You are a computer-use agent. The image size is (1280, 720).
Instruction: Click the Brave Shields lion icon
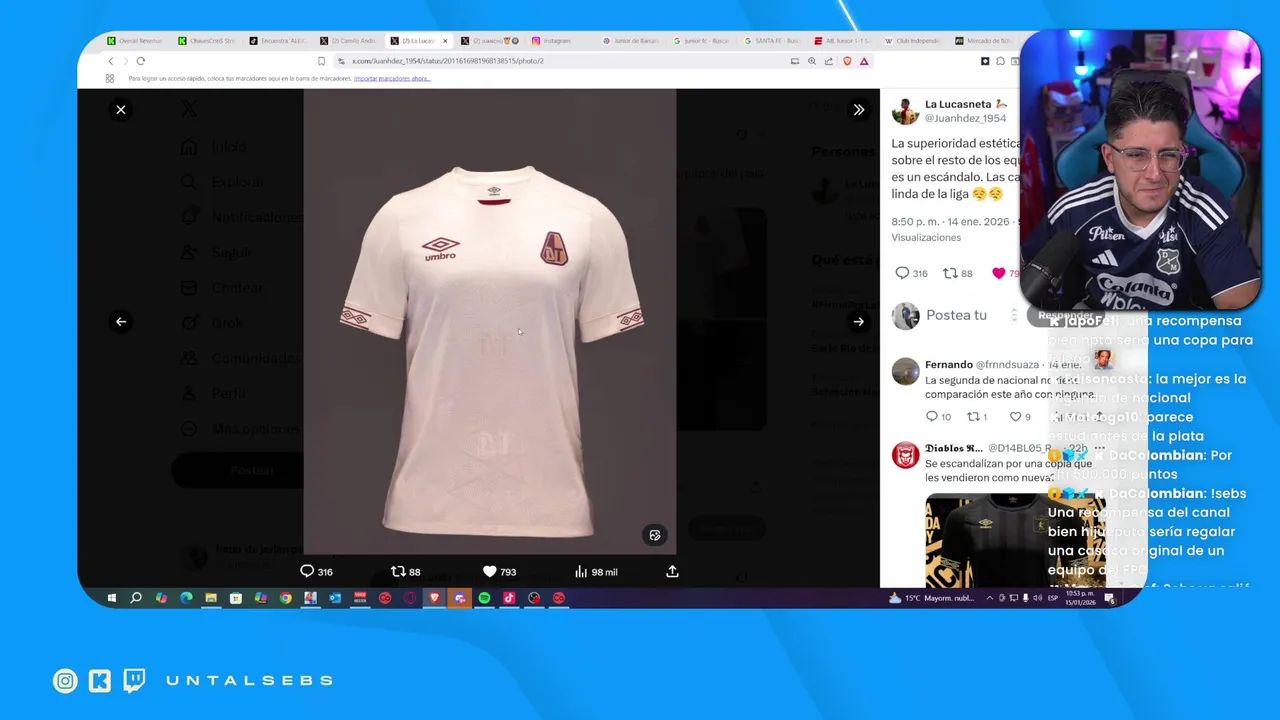coord(847,61)
